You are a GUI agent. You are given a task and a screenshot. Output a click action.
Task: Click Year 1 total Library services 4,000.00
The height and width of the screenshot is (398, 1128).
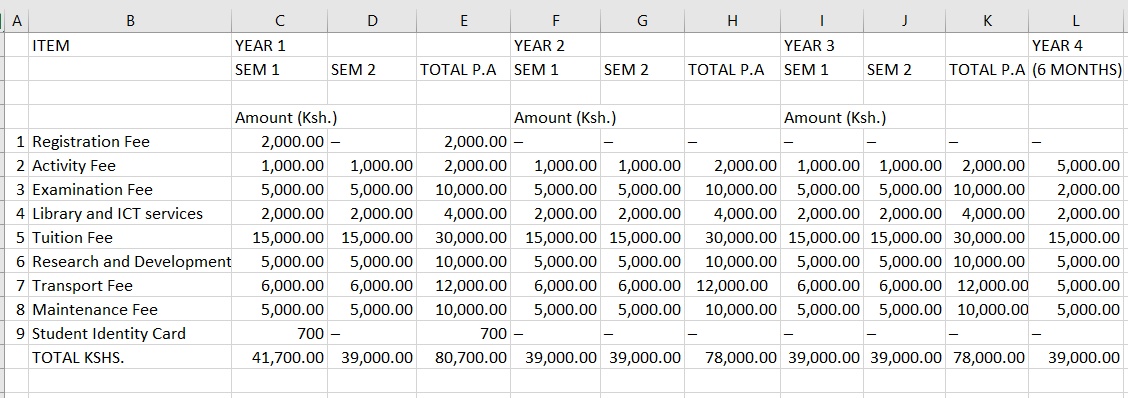463,213
